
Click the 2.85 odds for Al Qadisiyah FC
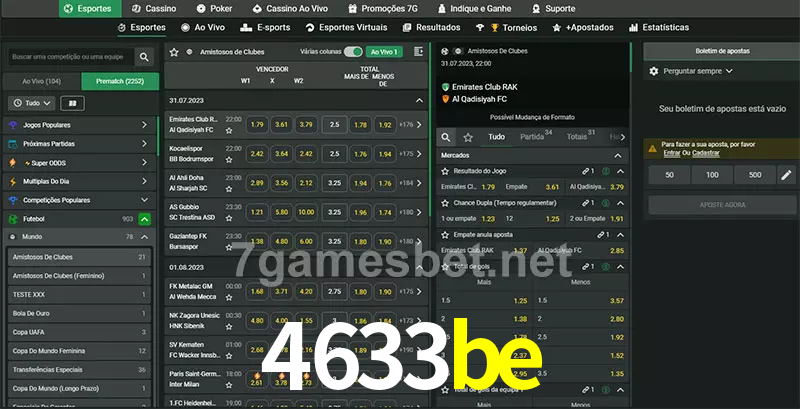(x=616, y=250)
